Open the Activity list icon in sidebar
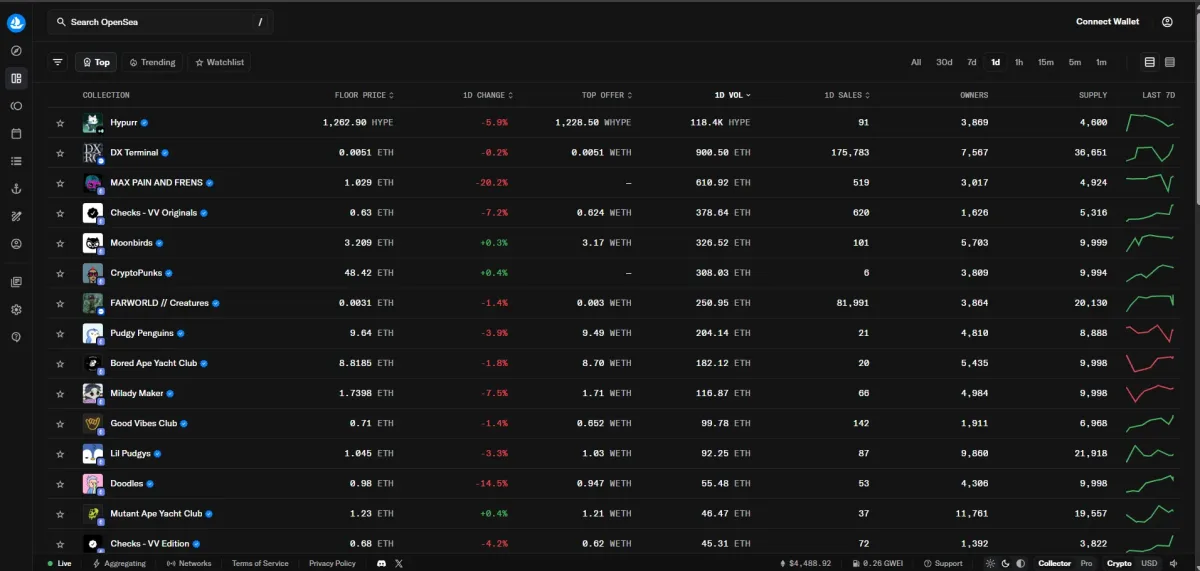1200x571 pixels. click(x=16, y=161)
